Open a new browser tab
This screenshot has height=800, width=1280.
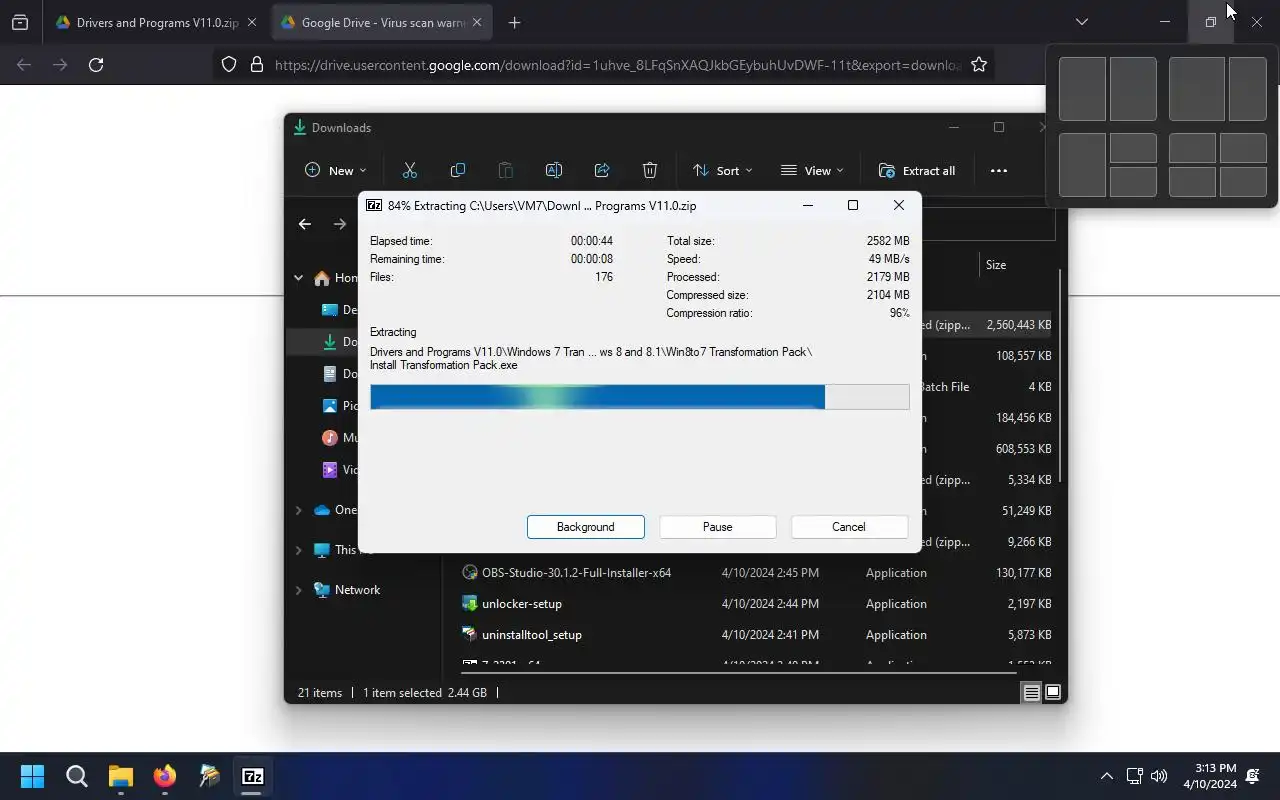coord(514,22)
